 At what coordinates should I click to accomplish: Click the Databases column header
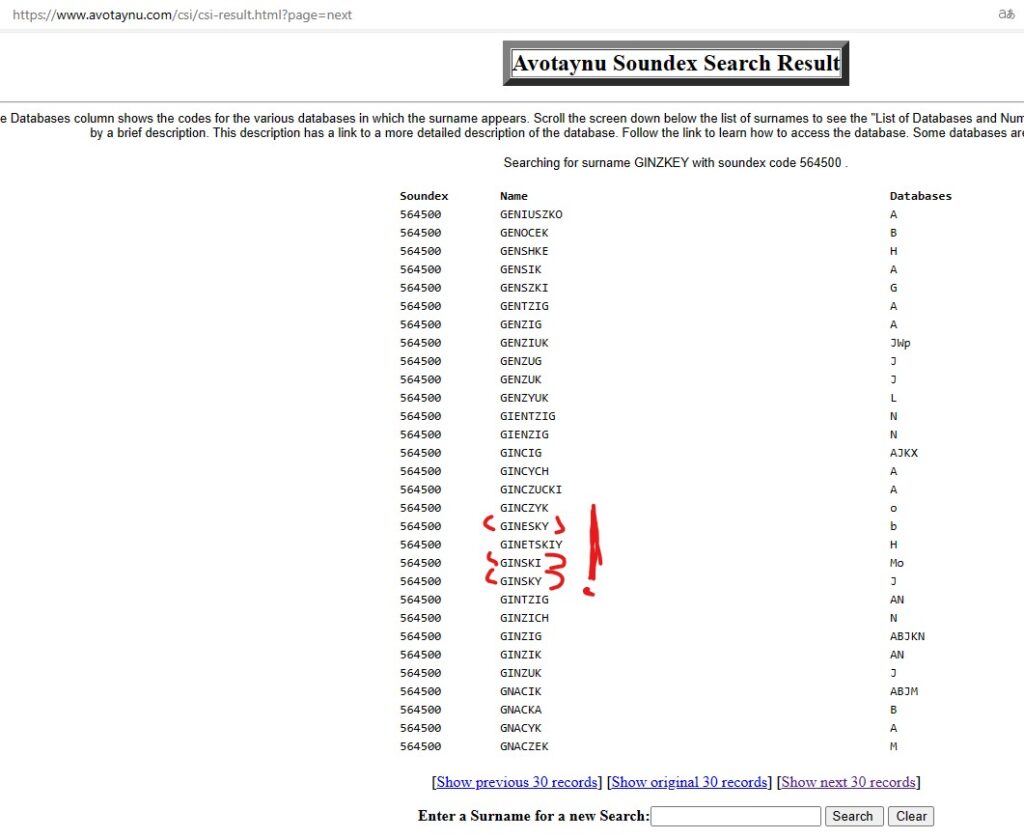tap(920, 196)
